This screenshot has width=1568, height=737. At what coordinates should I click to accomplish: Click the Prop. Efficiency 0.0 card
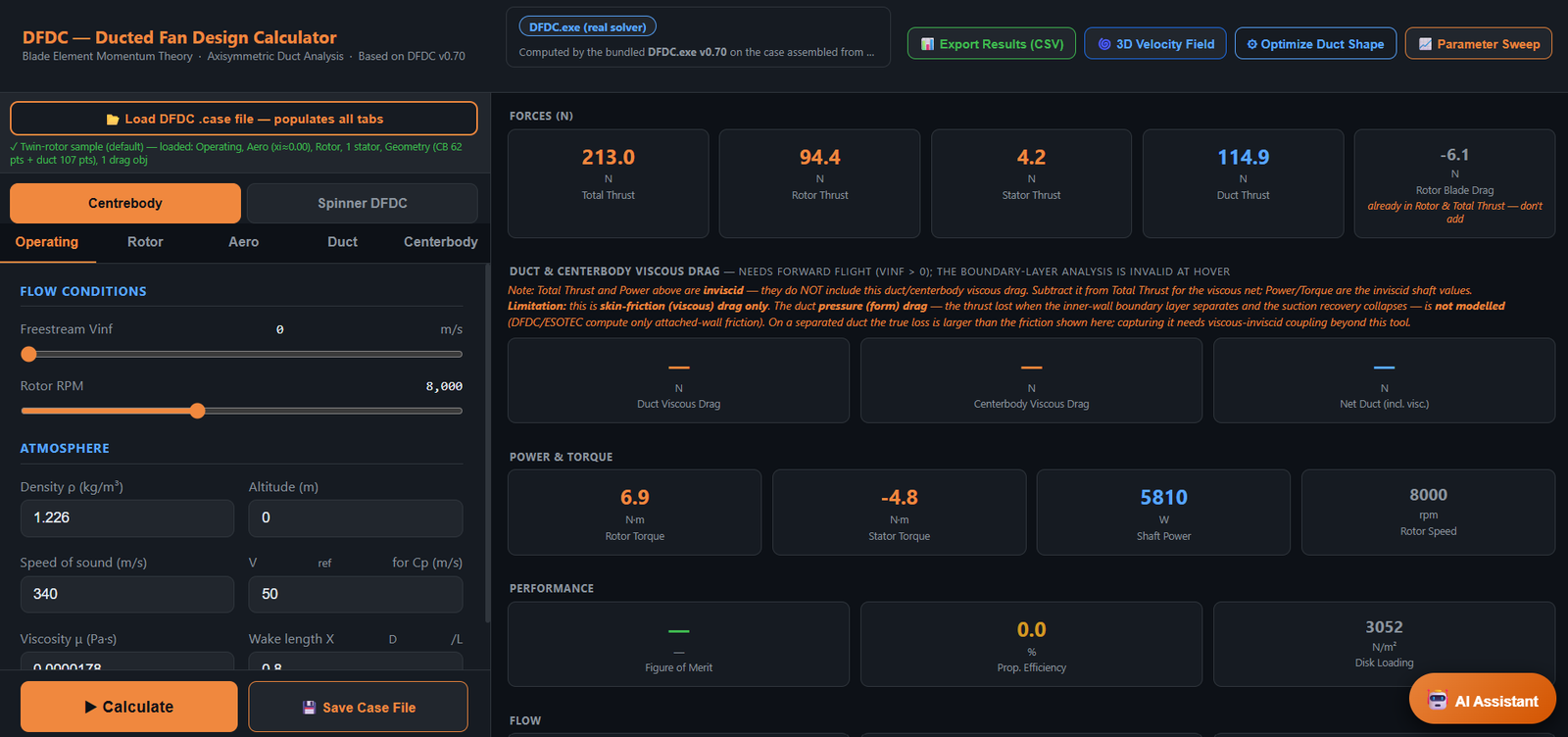(x=1032, y=644)
